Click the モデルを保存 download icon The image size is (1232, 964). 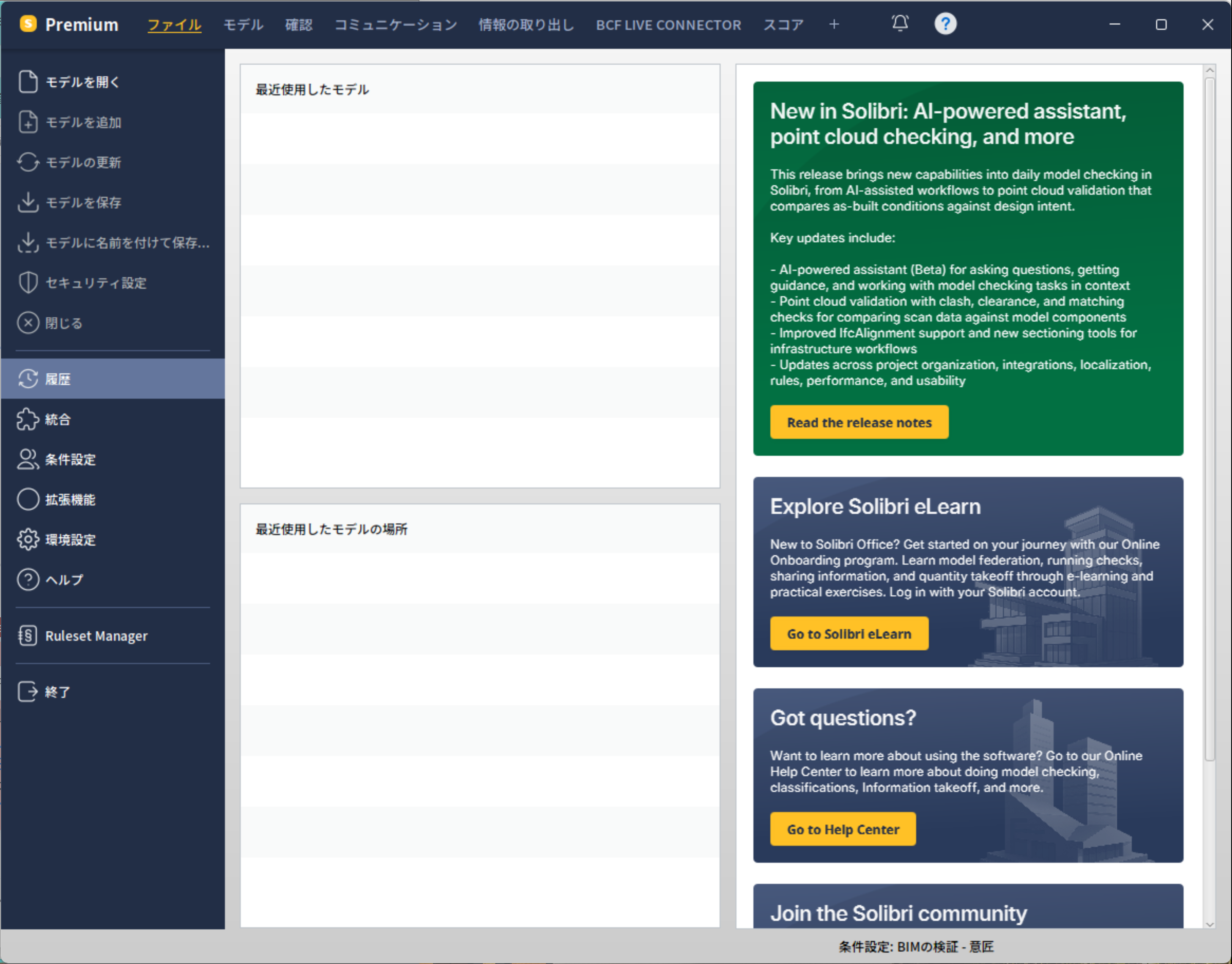[x=27, y=202]
